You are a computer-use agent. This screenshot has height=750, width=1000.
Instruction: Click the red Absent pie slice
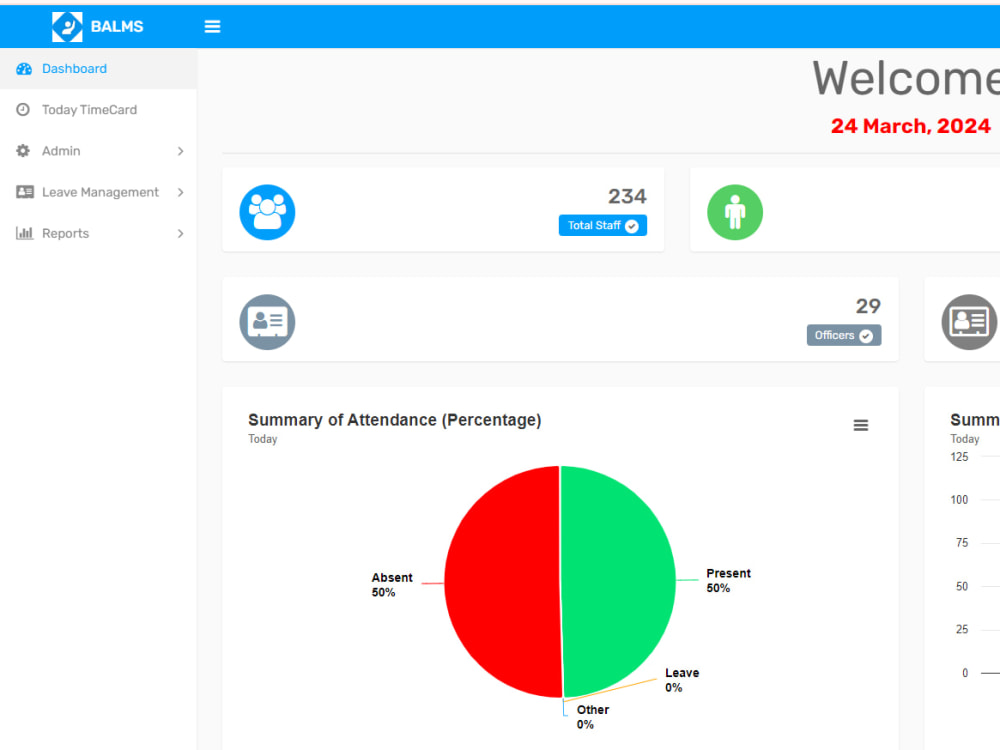point(501,582)
